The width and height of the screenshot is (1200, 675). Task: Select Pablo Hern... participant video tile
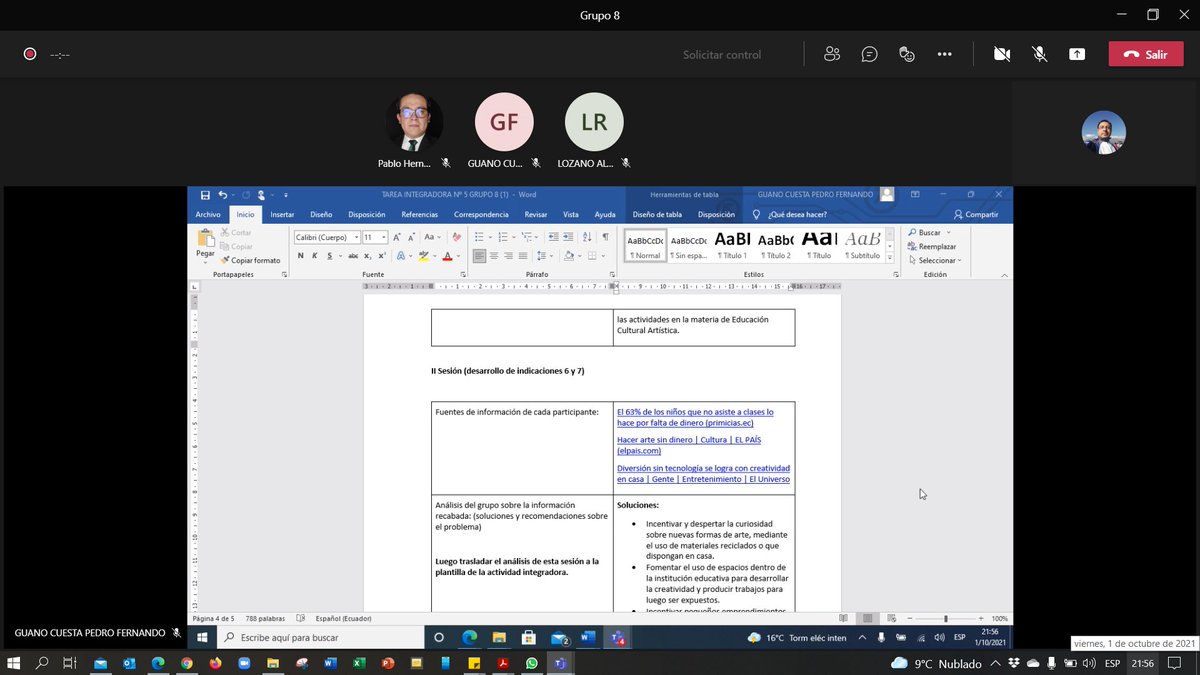click(x=414, y=123)
